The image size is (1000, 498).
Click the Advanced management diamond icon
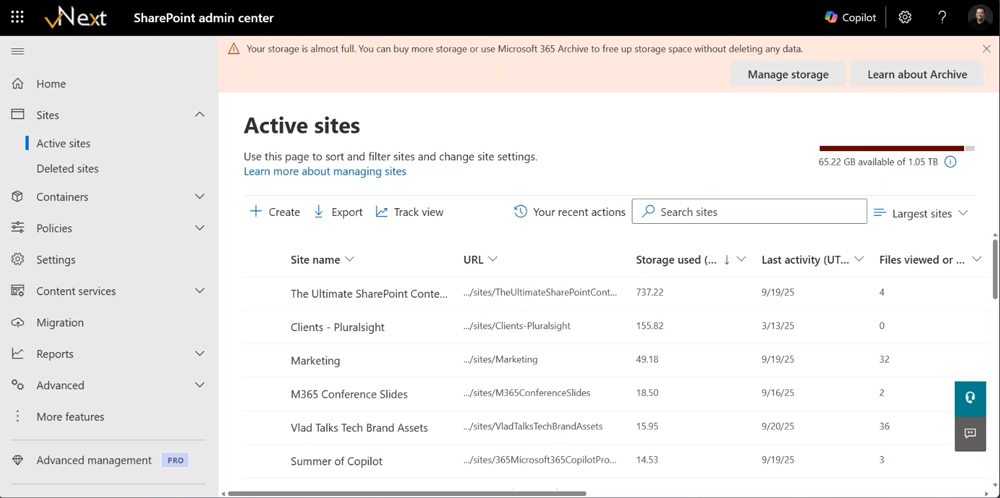coord(18,460)
